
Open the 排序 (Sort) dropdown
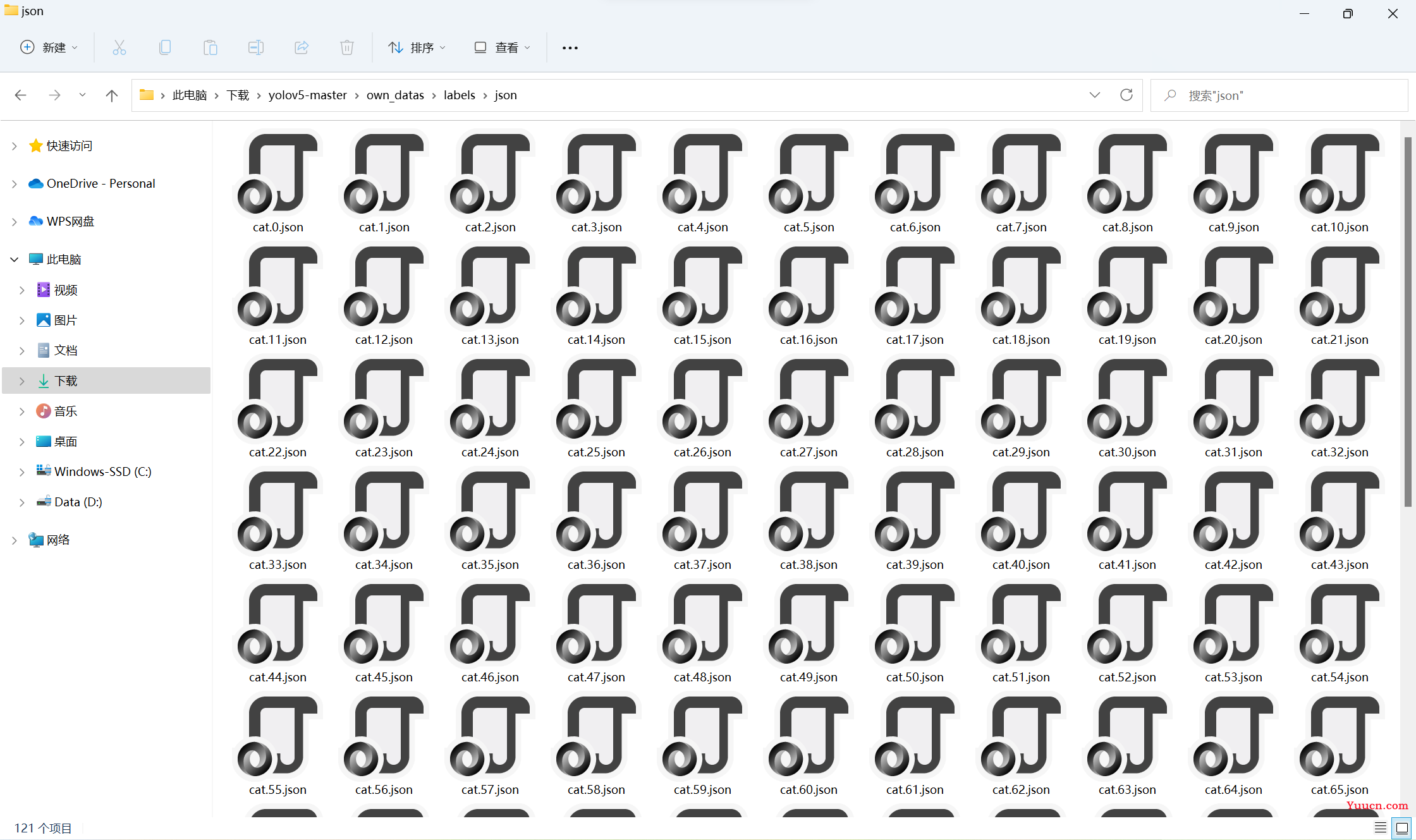pyautogui.click(x=417, y=47)
